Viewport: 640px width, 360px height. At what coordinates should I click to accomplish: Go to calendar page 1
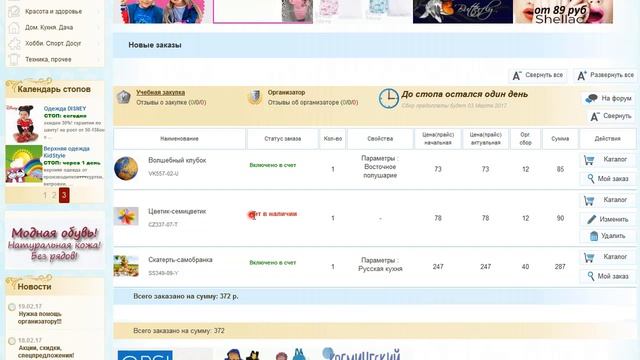point(45,196)
